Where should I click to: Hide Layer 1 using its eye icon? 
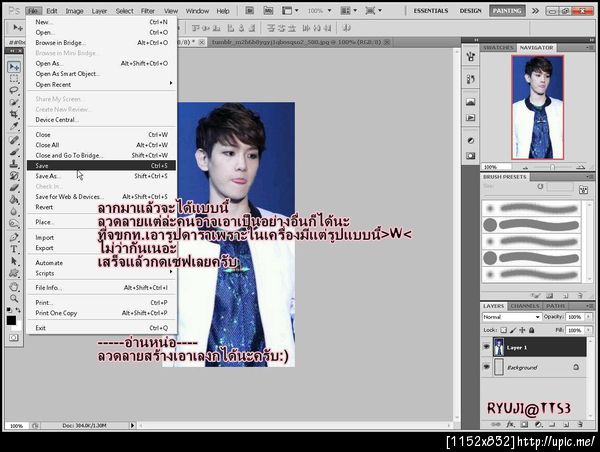pyautogui.click(x=486, y=347)
